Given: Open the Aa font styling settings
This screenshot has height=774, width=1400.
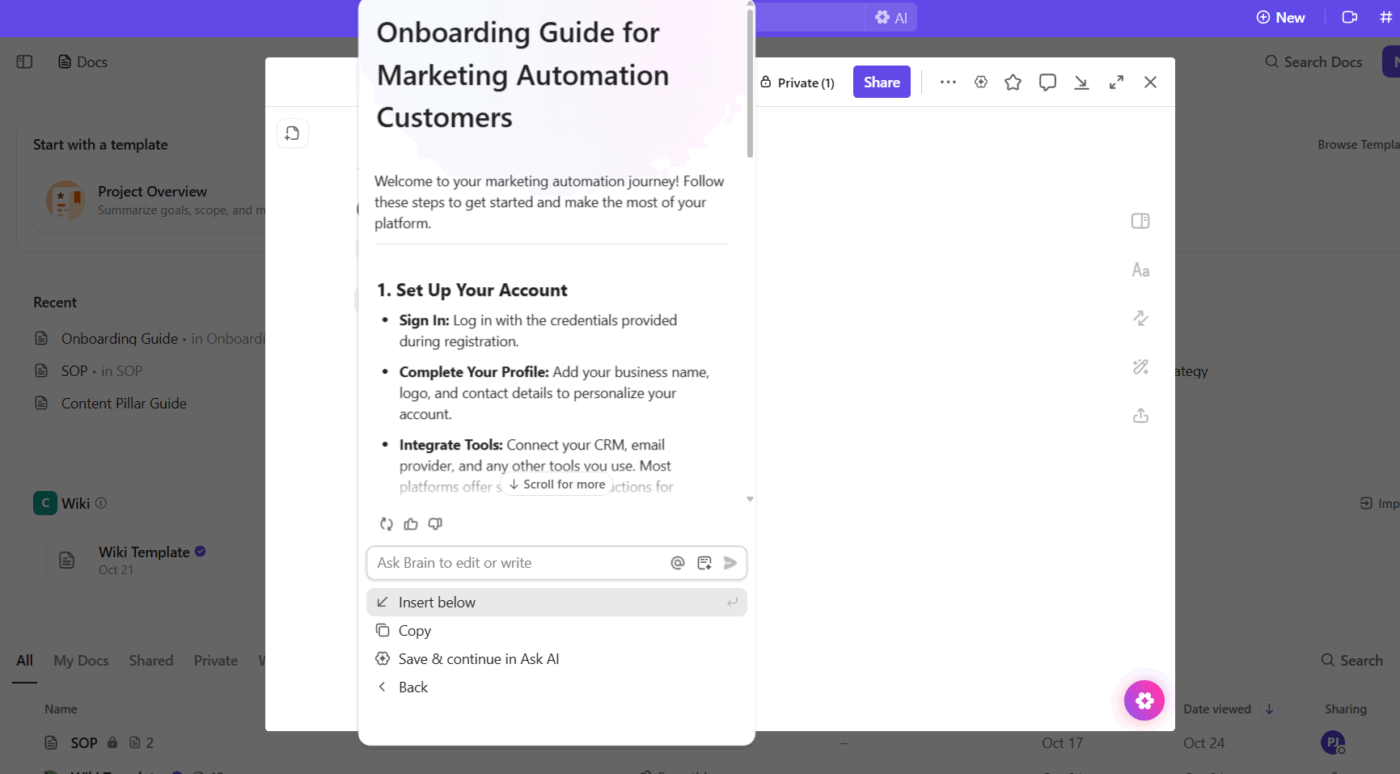Looking at the screenshot, I should tap(1140, 269).
